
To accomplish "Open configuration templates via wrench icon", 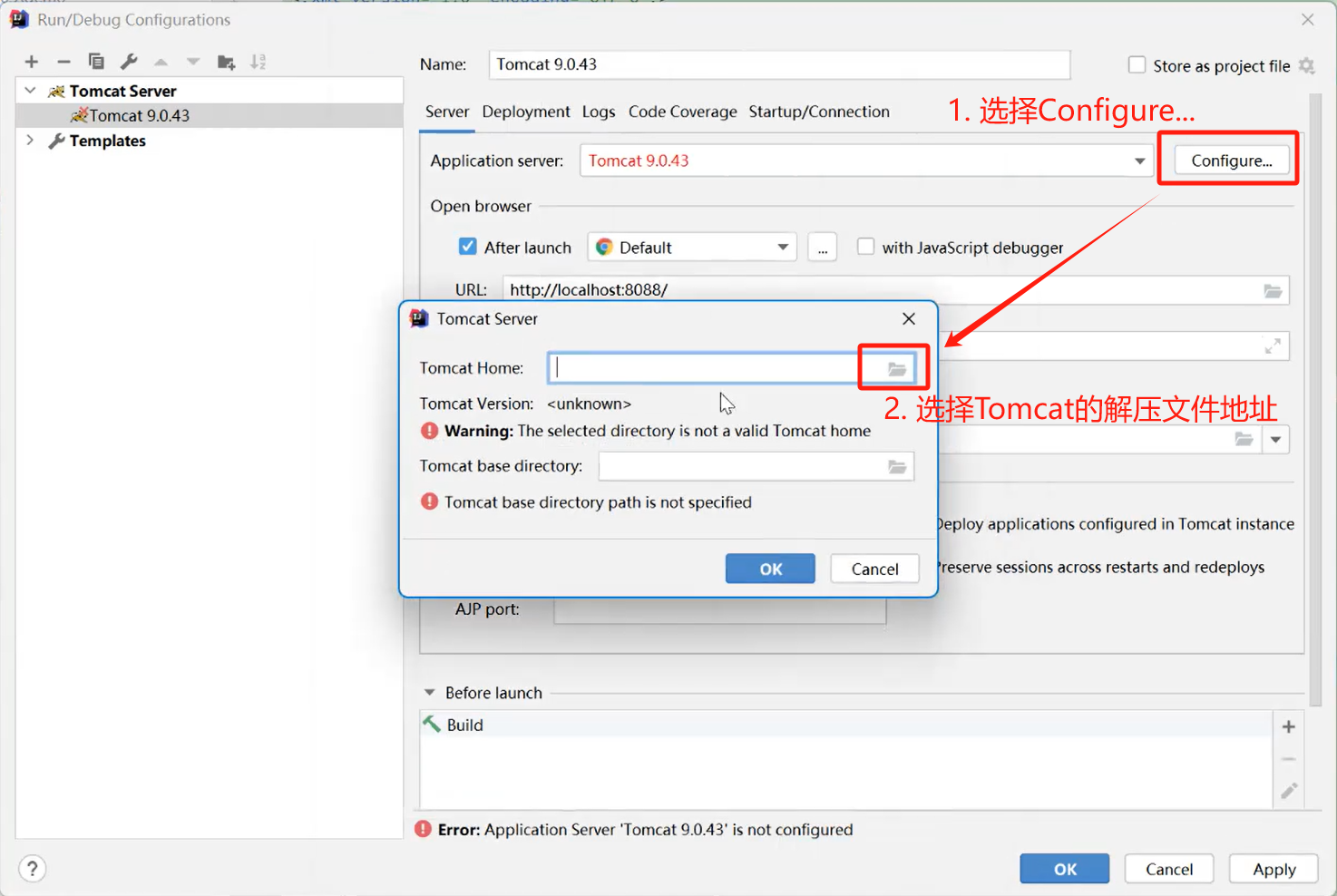I will pyautogui.click(x=129, y=61).
